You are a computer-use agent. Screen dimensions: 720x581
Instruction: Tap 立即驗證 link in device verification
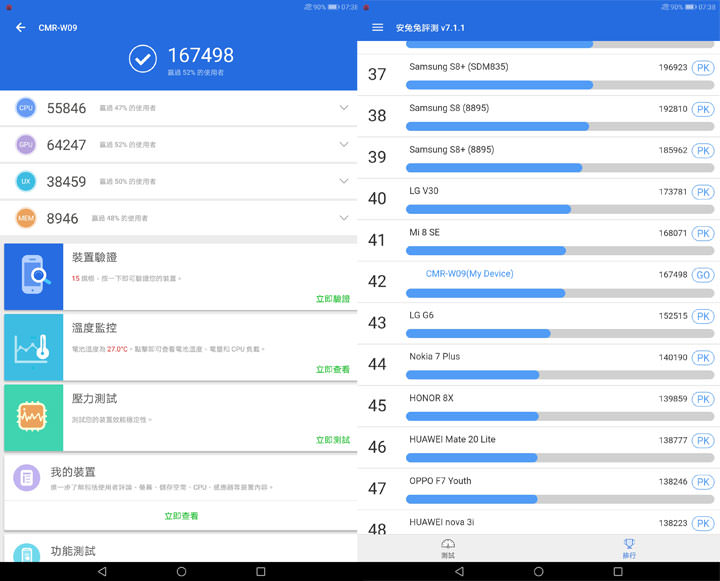332,299
